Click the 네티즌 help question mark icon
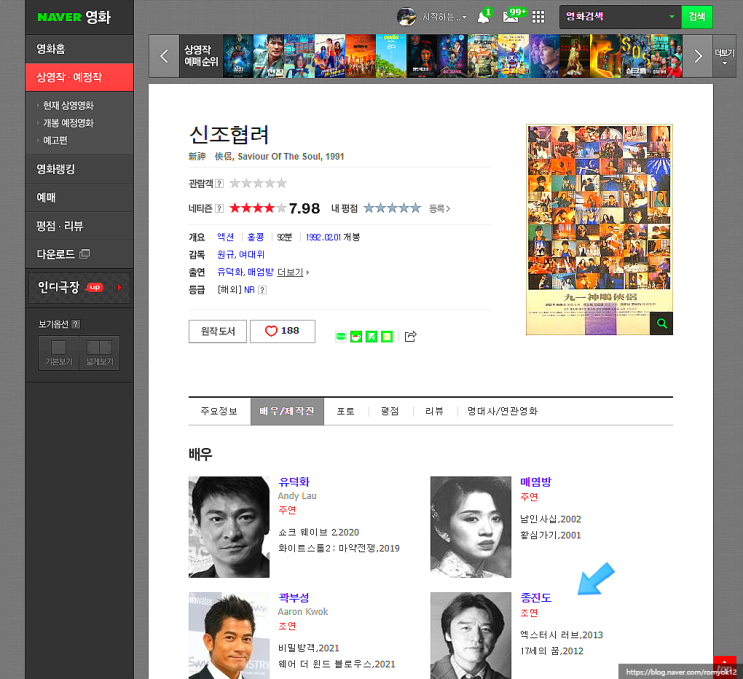Screen dimensions: 743x679 point(219,208)
